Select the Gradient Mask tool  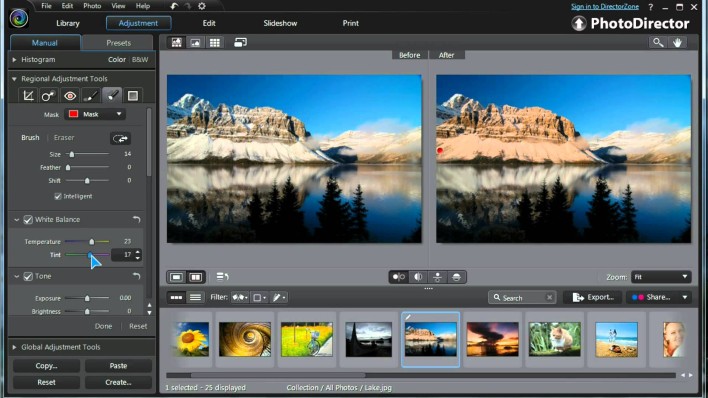click(133, 96)
